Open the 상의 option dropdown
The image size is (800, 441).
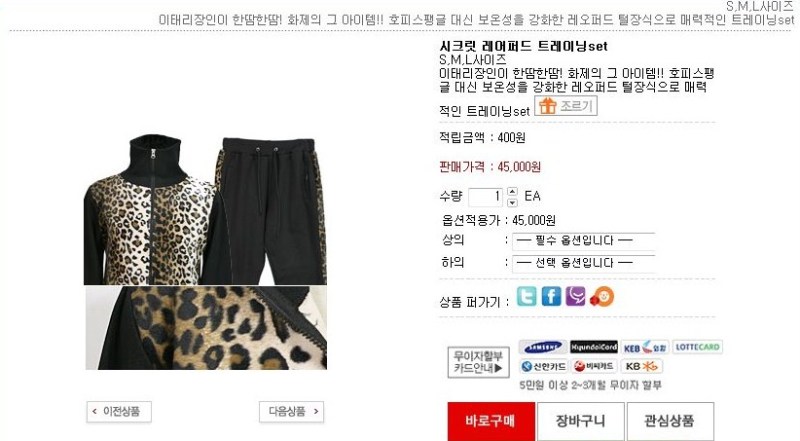(x=584, y=241)
